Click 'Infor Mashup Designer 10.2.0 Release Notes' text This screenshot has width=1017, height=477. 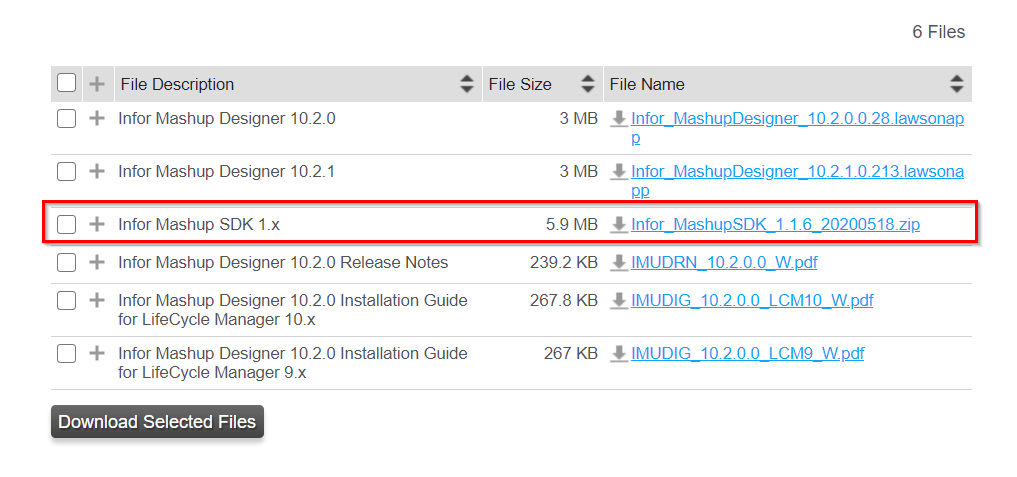[283, 263]
